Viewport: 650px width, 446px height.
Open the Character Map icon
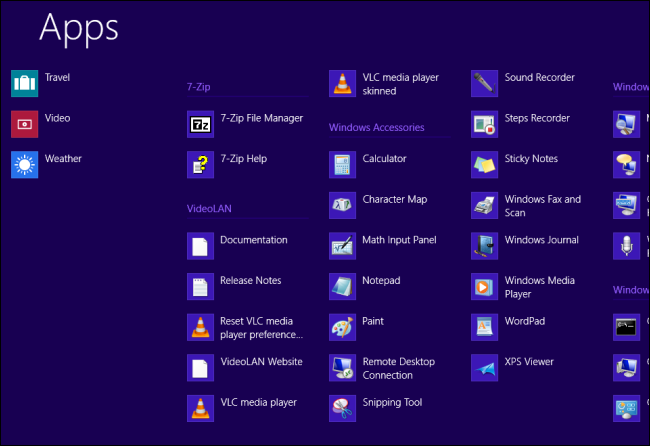pyautogui.click(x=342, y=205)
